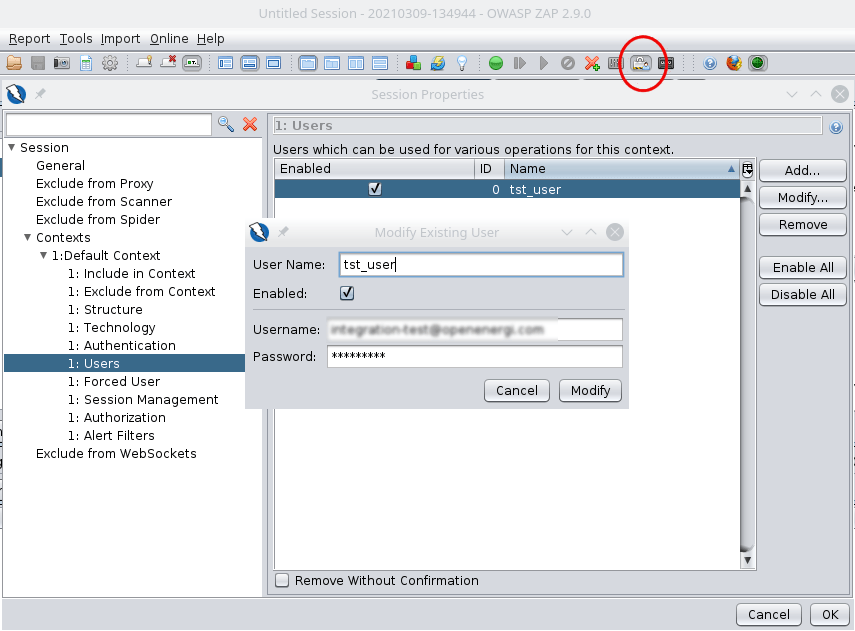Click the light bulb icon in toolbar
Viewport: 855px width, 631px height.
click(462, 63)
